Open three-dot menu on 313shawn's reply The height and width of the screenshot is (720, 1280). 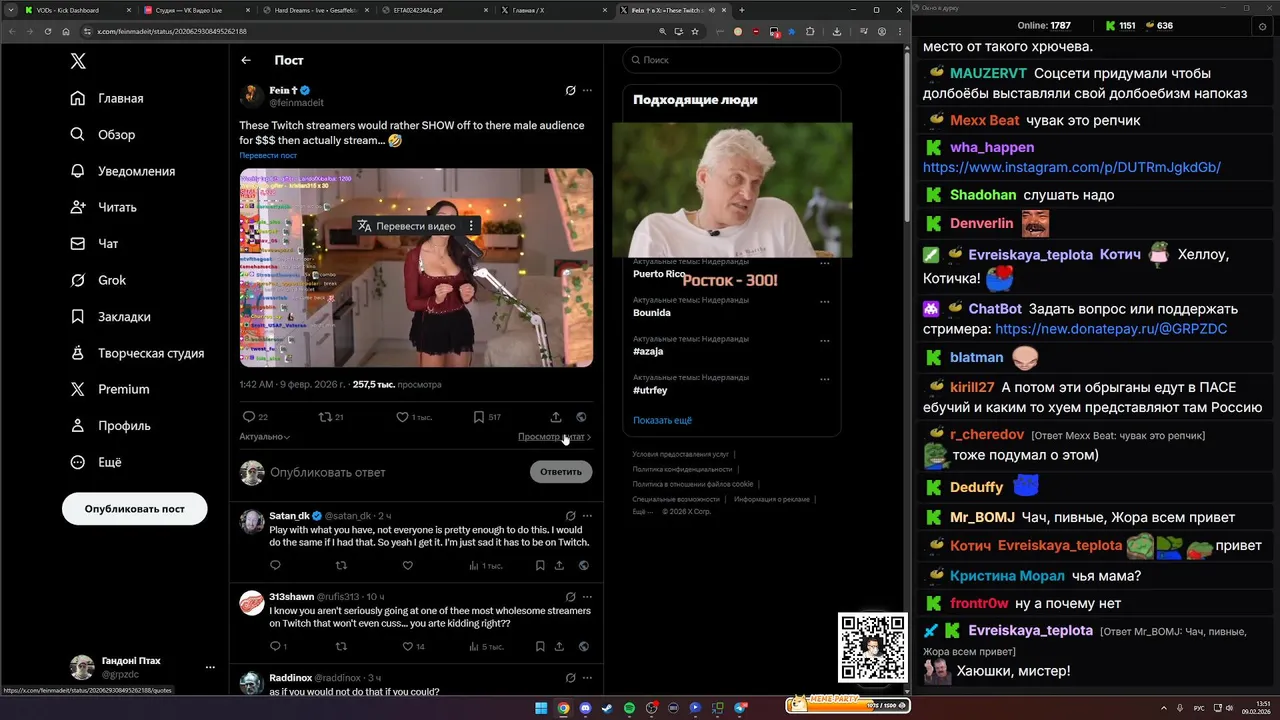tap(587, 597)
